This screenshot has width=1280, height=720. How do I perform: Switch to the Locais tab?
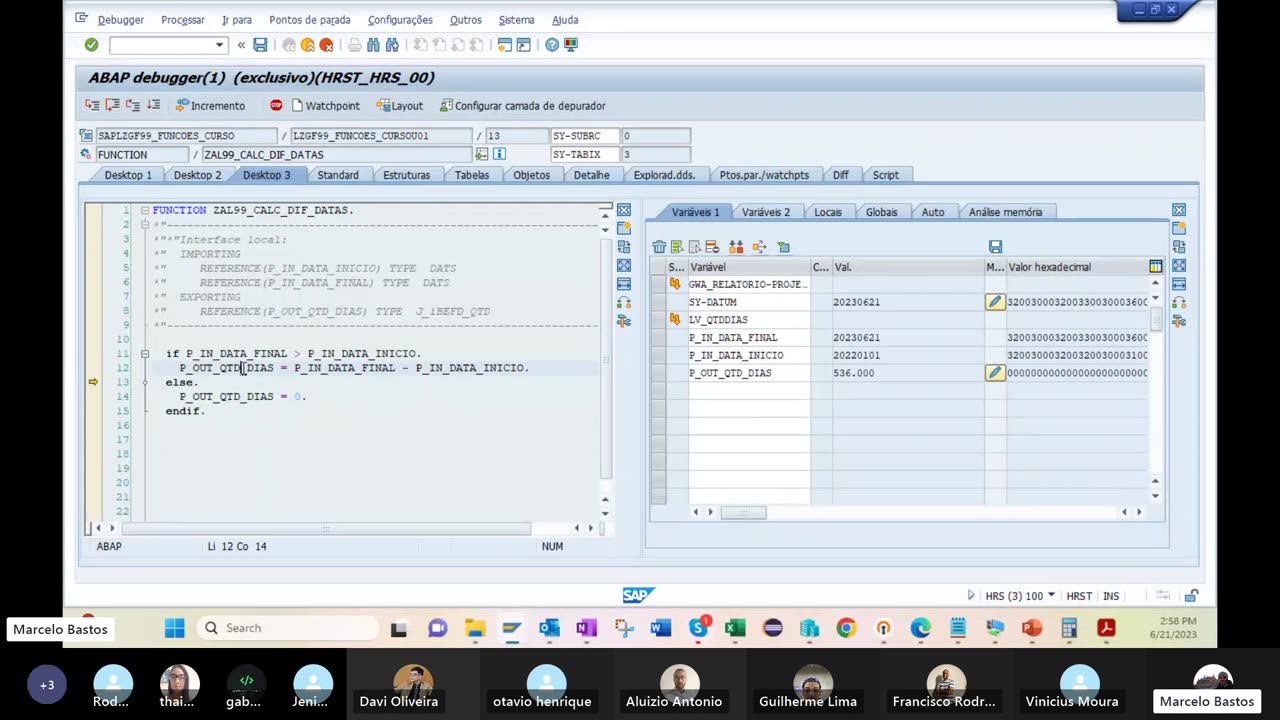point(828,212)
